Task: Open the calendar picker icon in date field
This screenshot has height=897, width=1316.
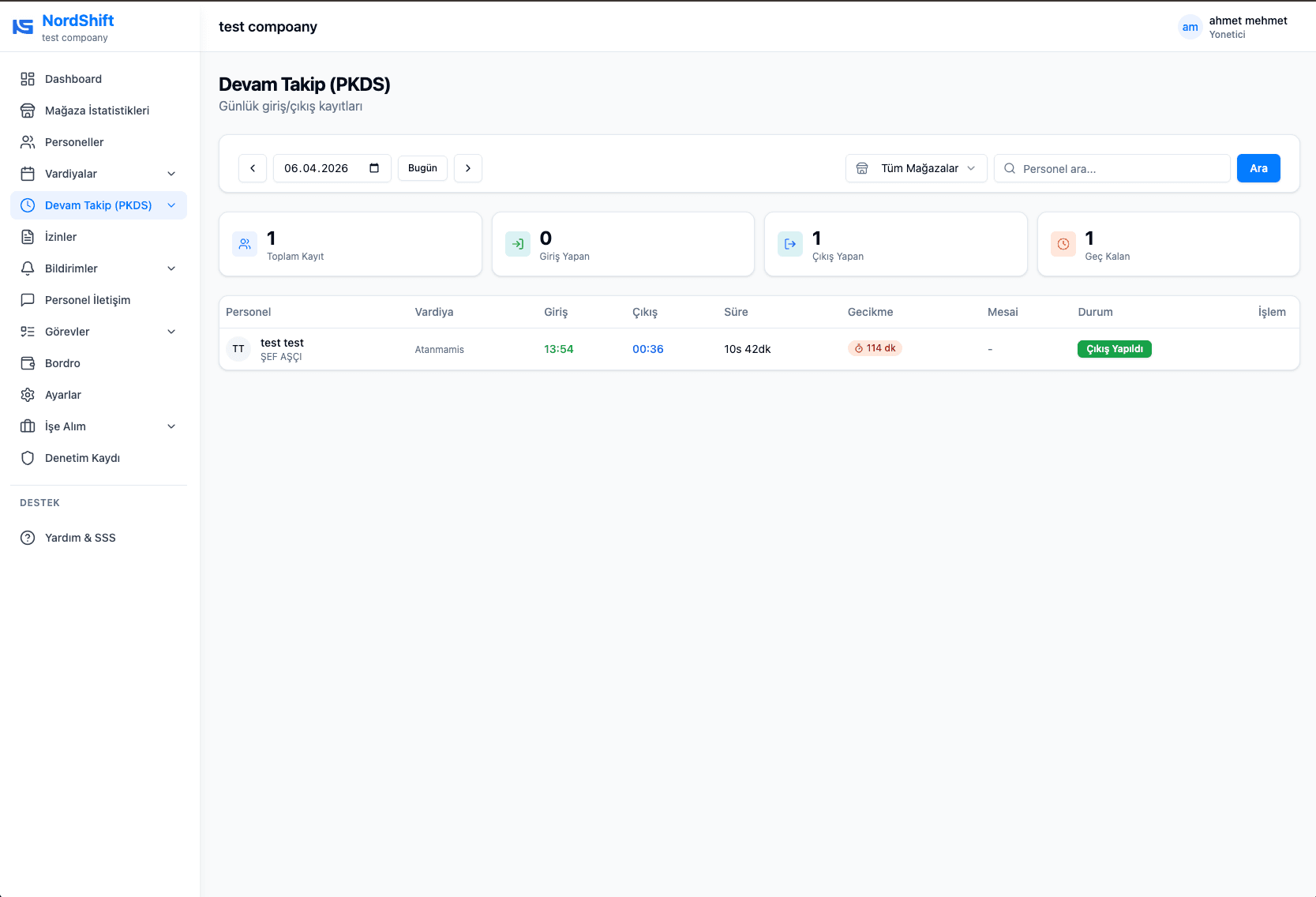Action: tap(374, 168)
